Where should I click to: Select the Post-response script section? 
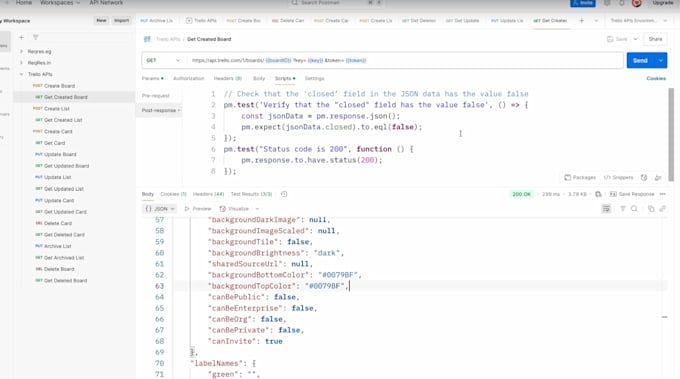coord(160,111)
